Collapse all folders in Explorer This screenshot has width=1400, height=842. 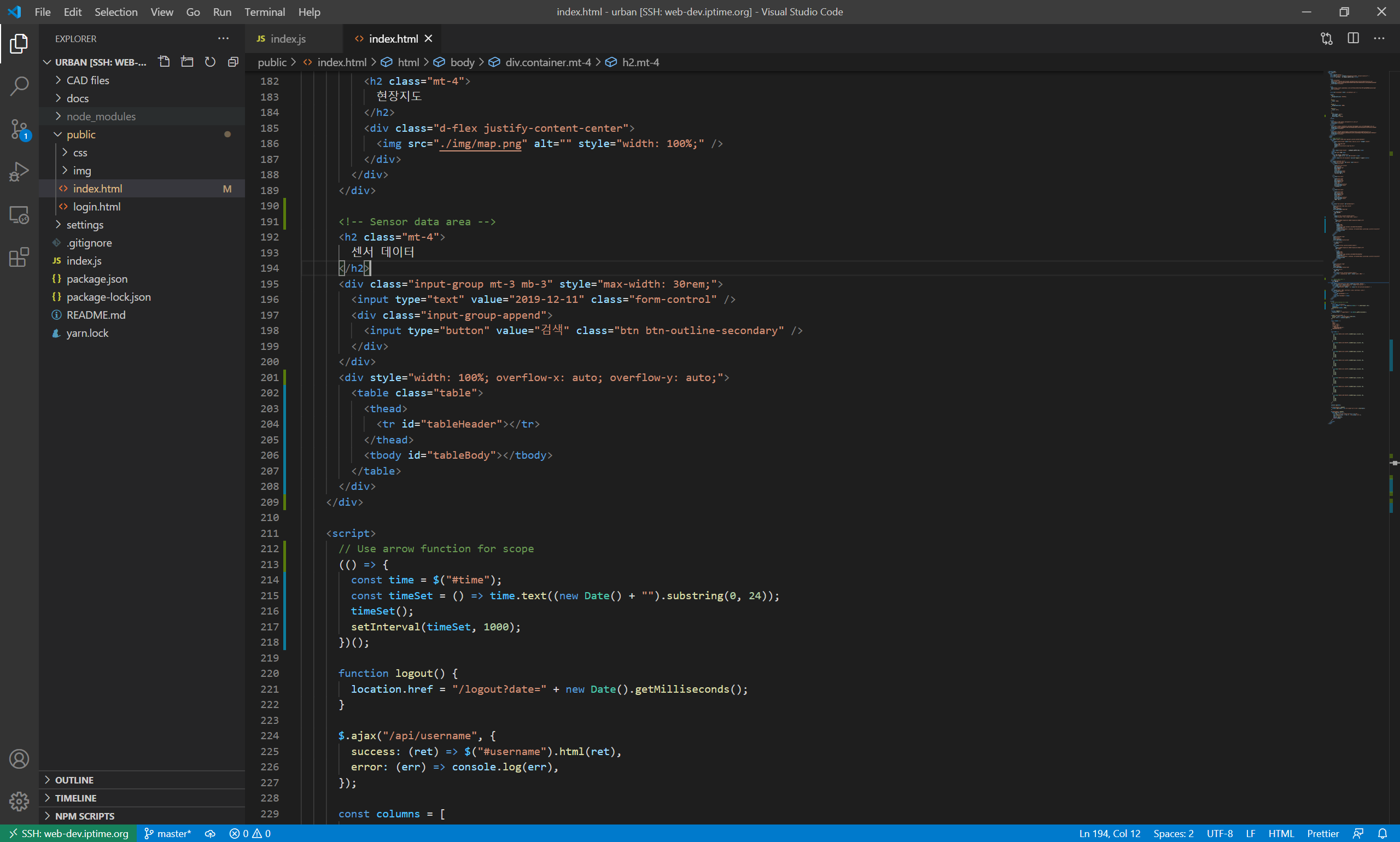(232, 62)
